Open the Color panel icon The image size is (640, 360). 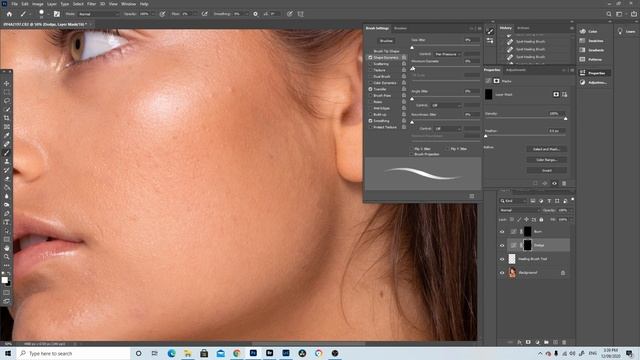tap(582, 31)
